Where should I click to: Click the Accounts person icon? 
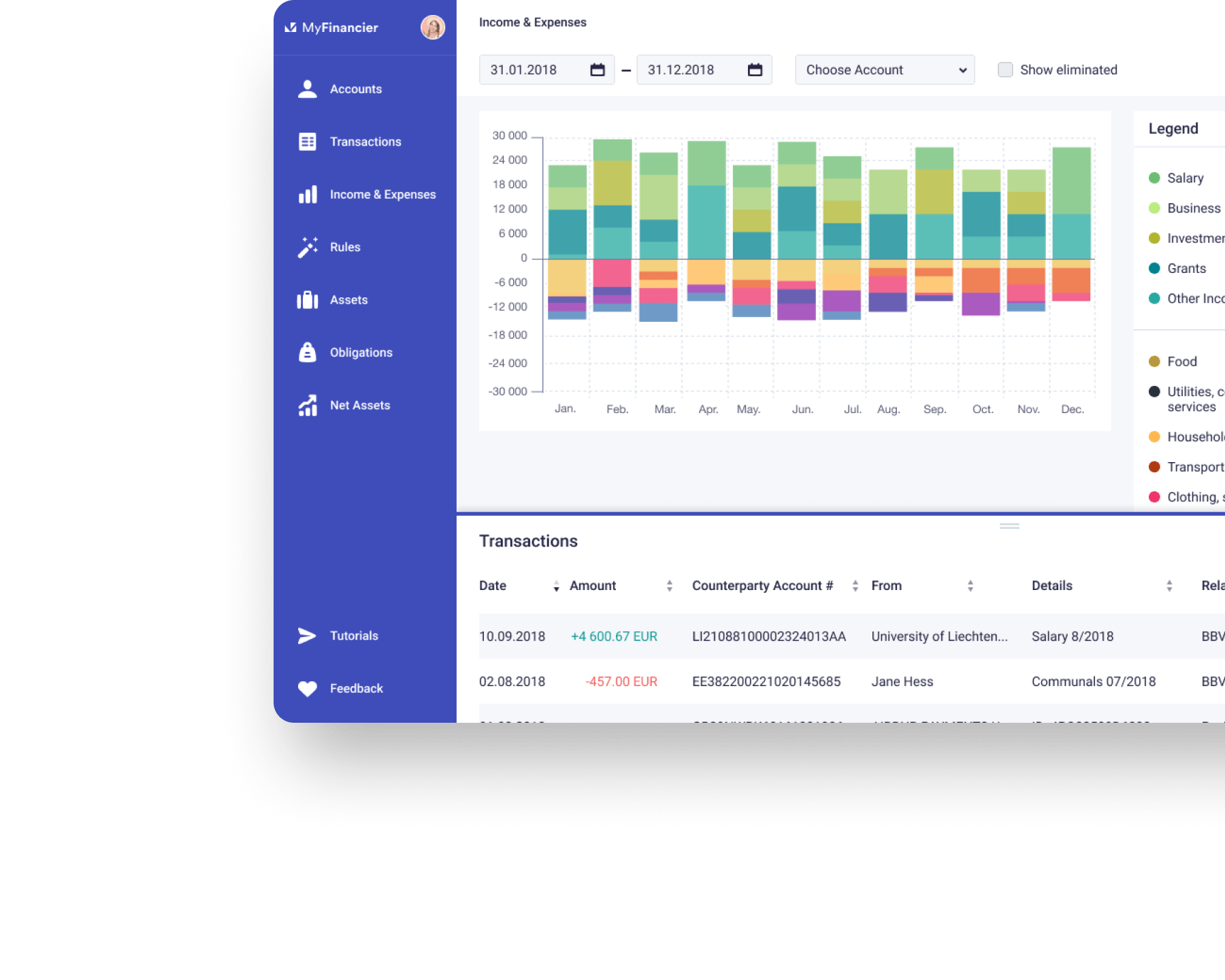[x=308, y=89]
